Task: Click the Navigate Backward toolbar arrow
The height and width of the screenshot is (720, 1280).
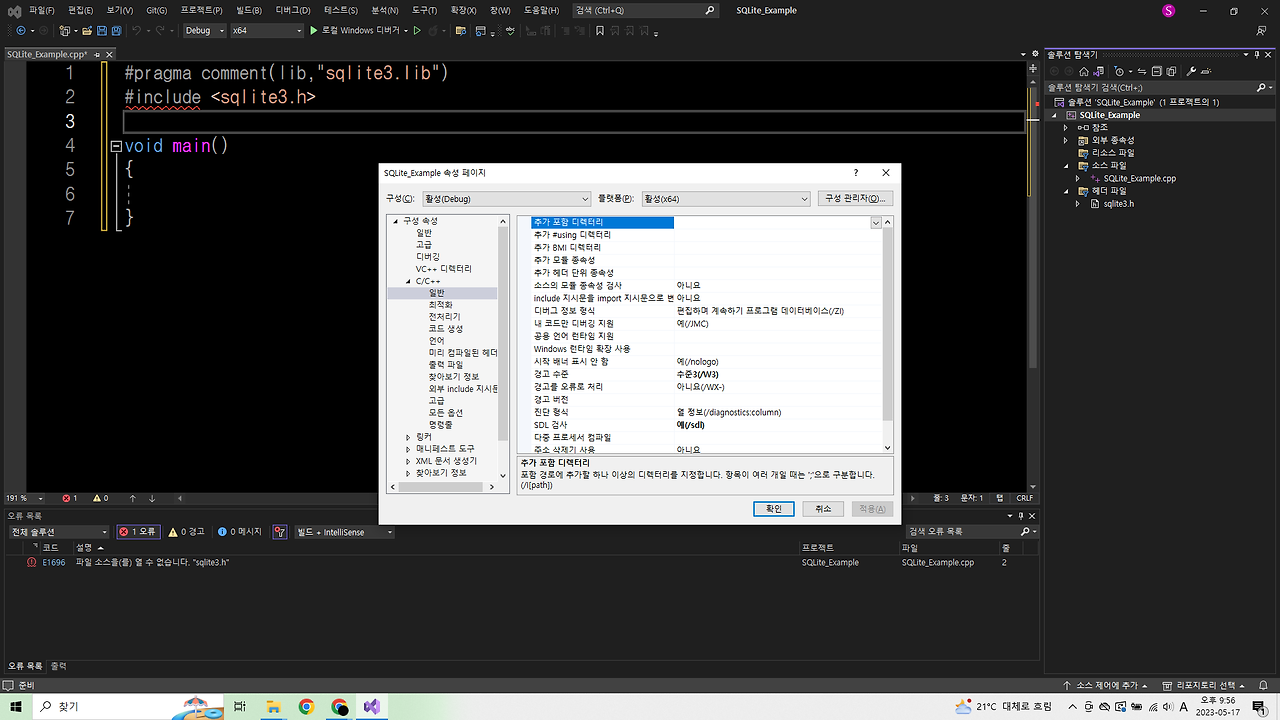Action: click(20, 31)
